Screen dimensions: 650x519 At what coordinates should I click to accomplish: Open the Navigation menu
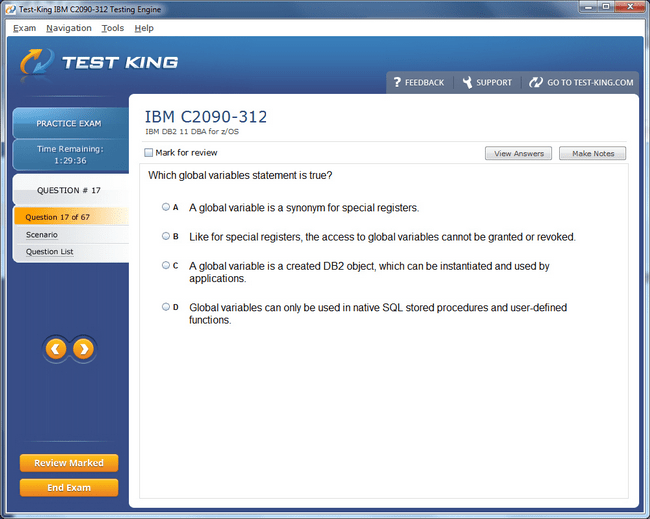coord(69,28)
